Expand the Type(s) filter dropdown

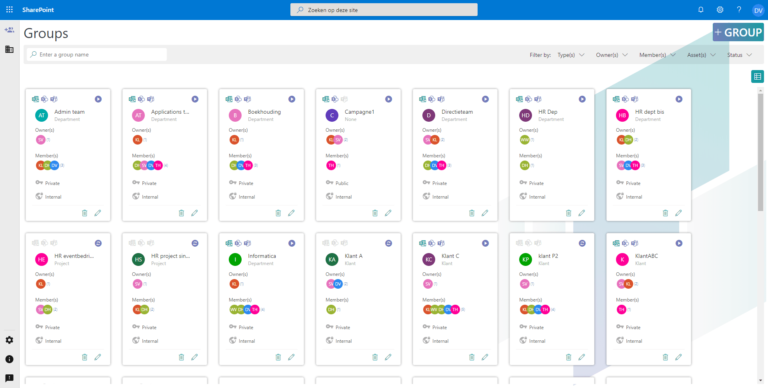click(x=571, y=55)
